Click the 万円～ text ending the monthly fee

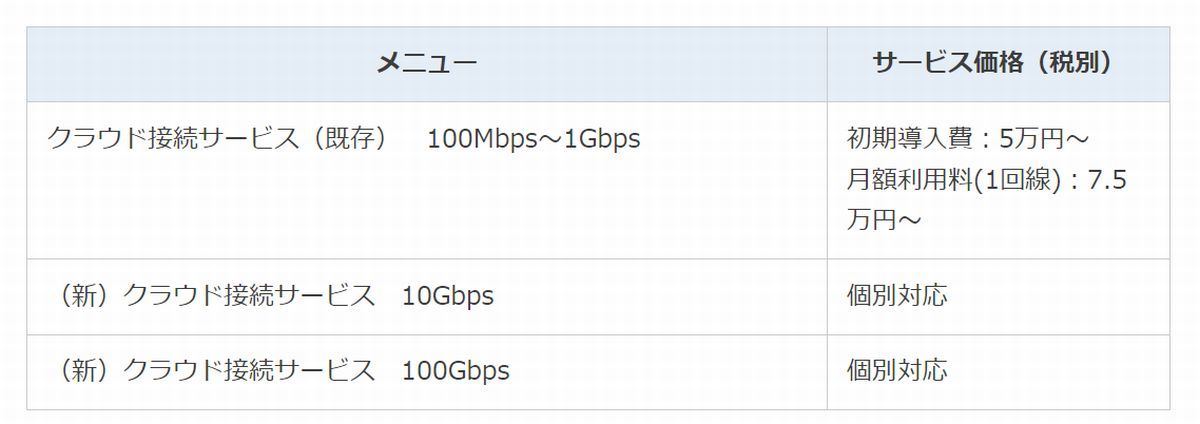pyautogui.click(x=883, y=220)
